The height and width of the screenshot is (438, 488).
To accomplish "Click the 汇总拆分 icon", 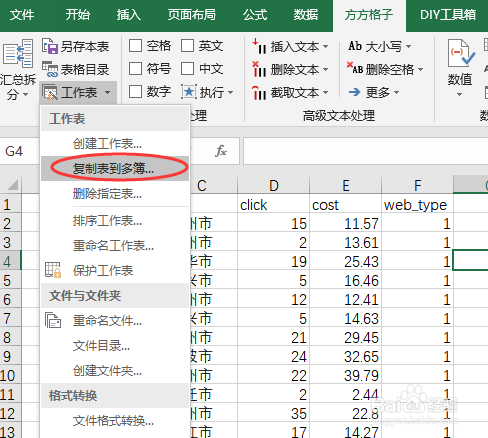I will tap(18, 53).
